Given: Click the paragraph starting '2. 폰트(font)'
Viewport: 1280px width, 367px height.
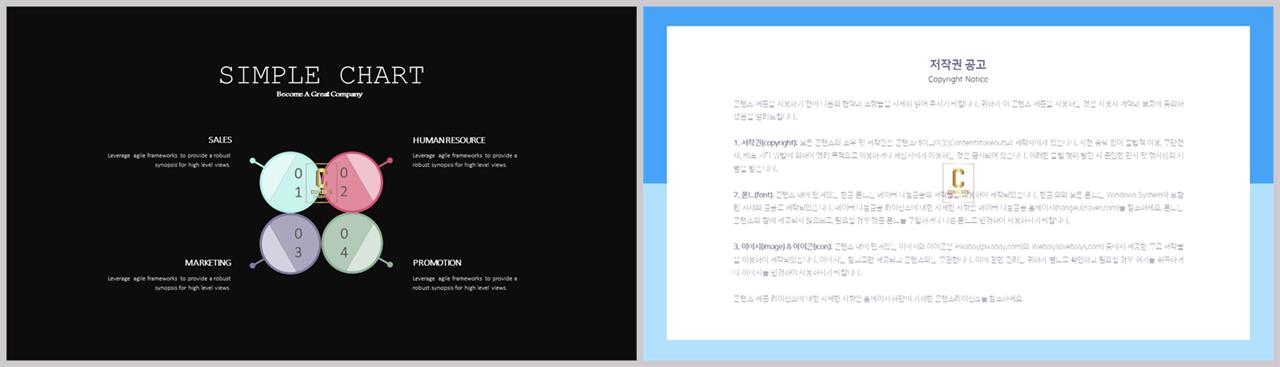Looking at the screenshot, I should pos(958,207).
